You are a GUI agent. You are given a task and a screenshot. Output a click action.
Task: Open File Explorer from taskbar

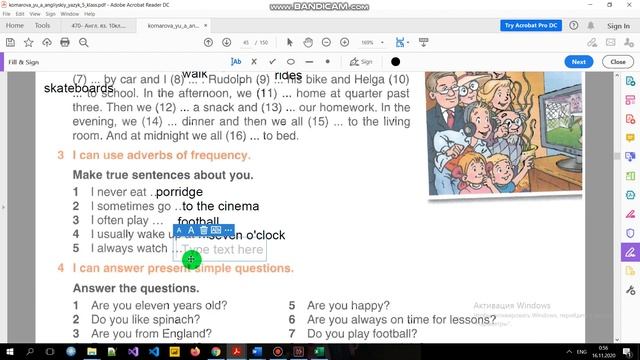(x=92, y=351)
